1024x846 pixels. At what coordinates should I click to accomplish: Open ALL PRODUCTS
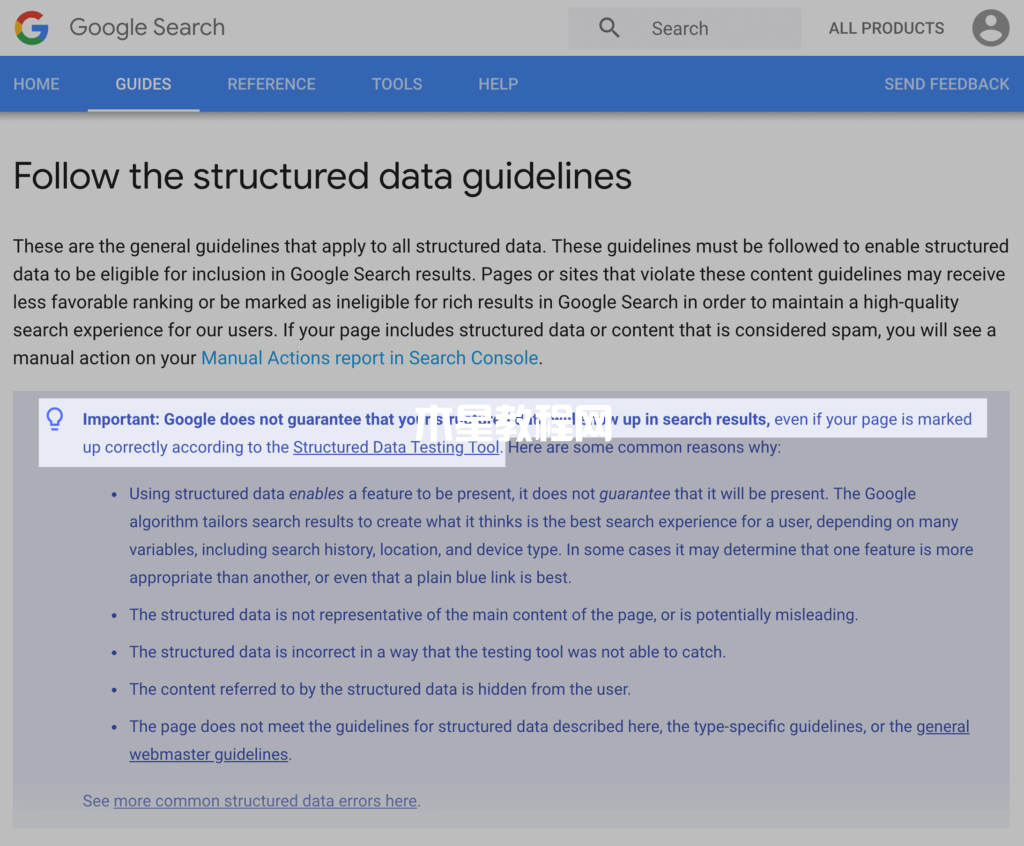pos(886,28)
